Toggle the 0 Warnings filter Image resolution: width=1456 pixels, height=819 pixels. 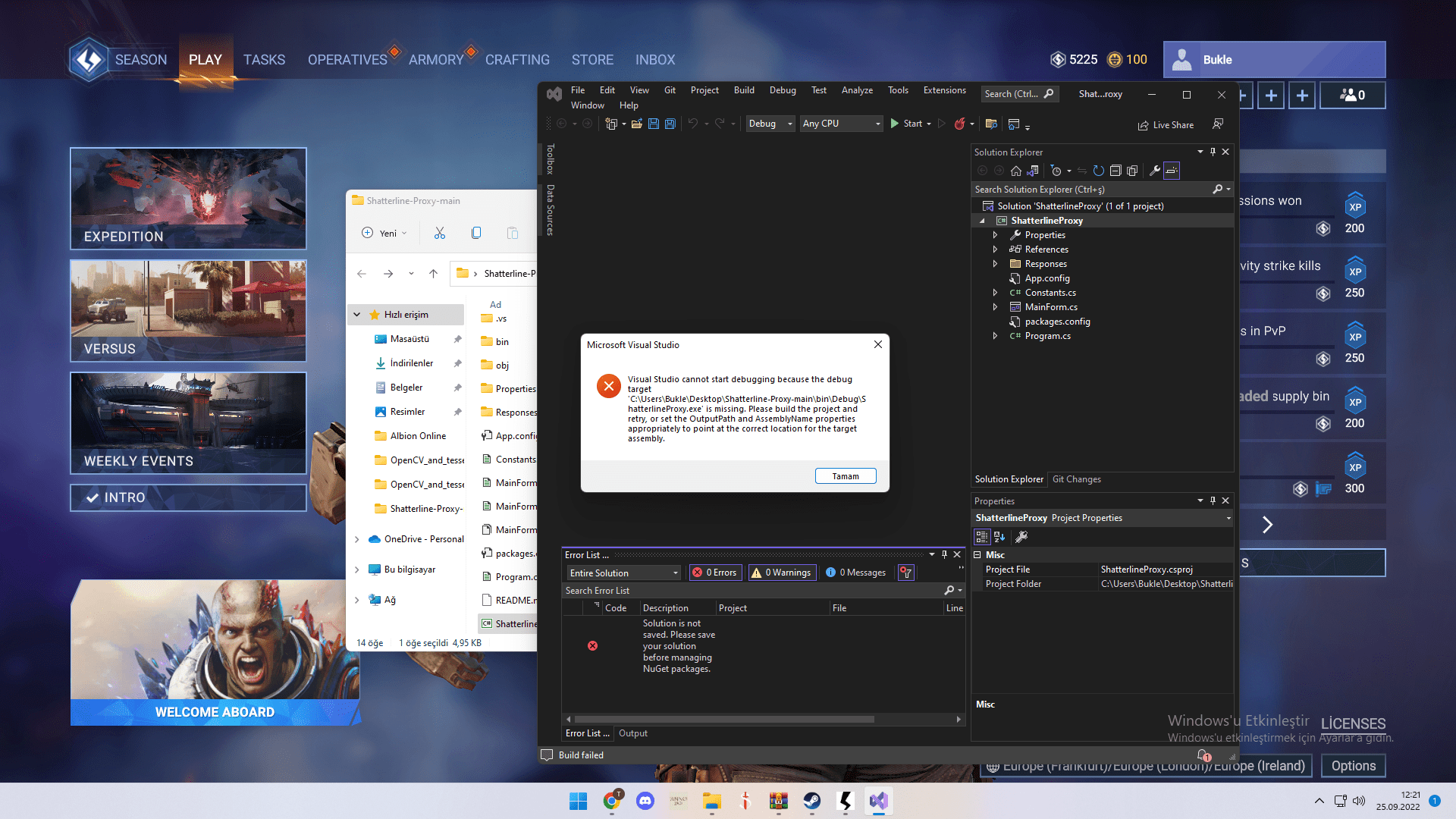coord(781,573)
